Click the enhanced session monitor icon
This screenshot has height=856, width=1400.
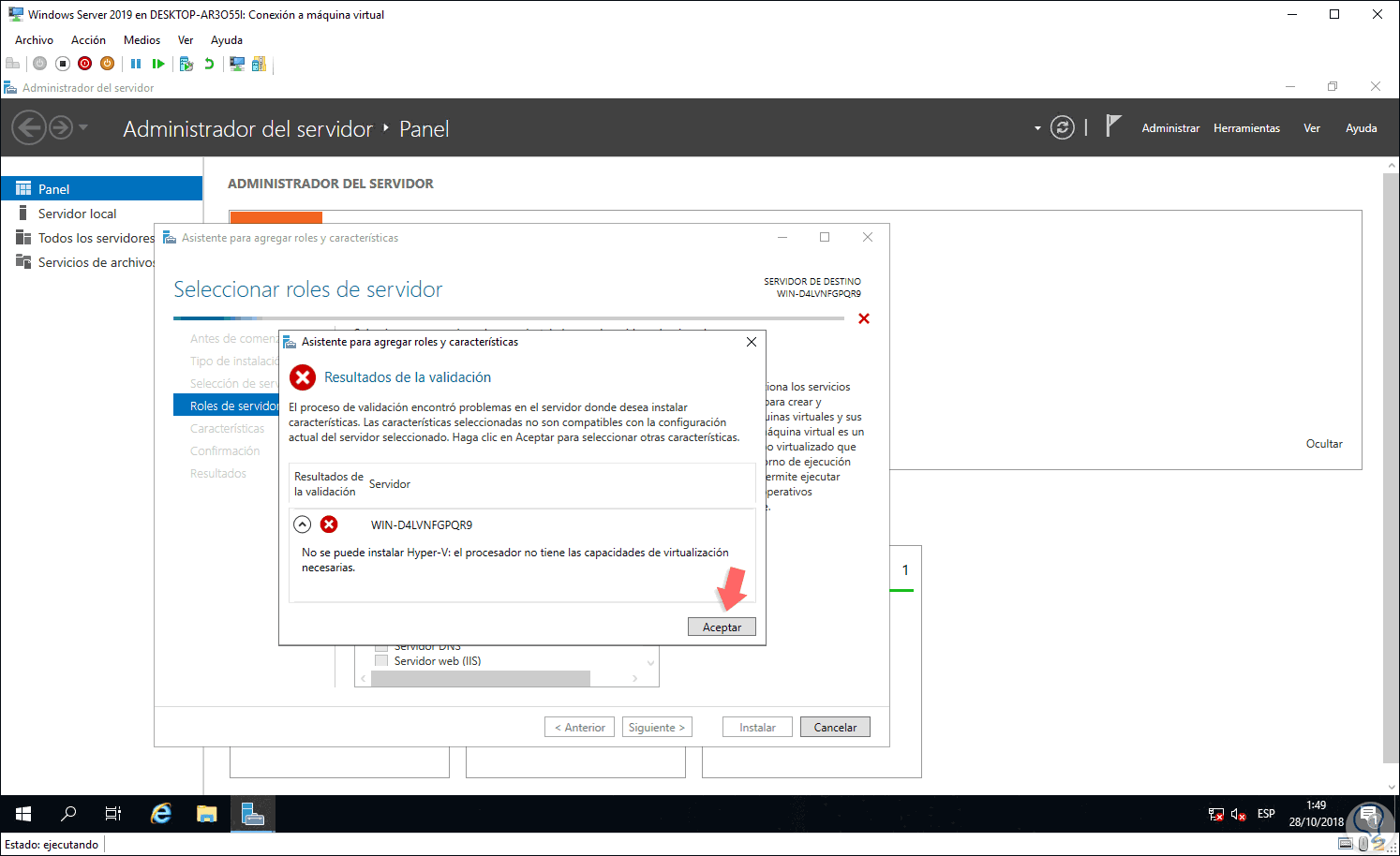click(x=237, y=64)
